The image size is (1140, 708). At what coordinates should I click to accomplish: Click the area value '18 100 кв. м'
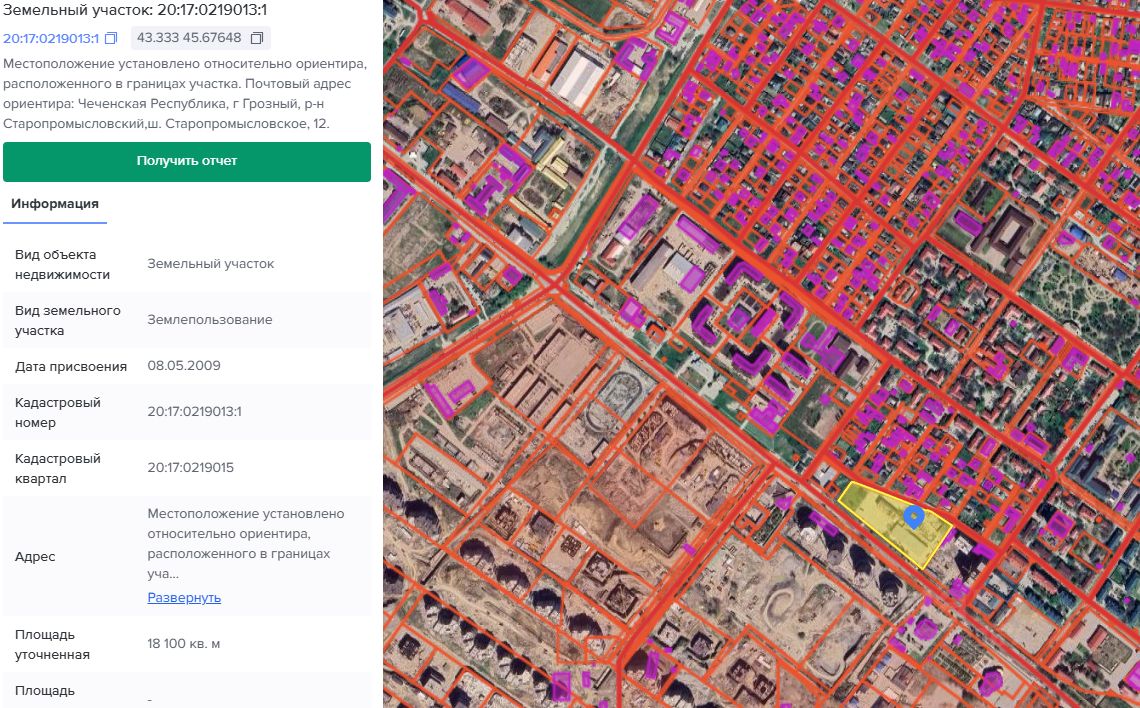tap(184, 644)
